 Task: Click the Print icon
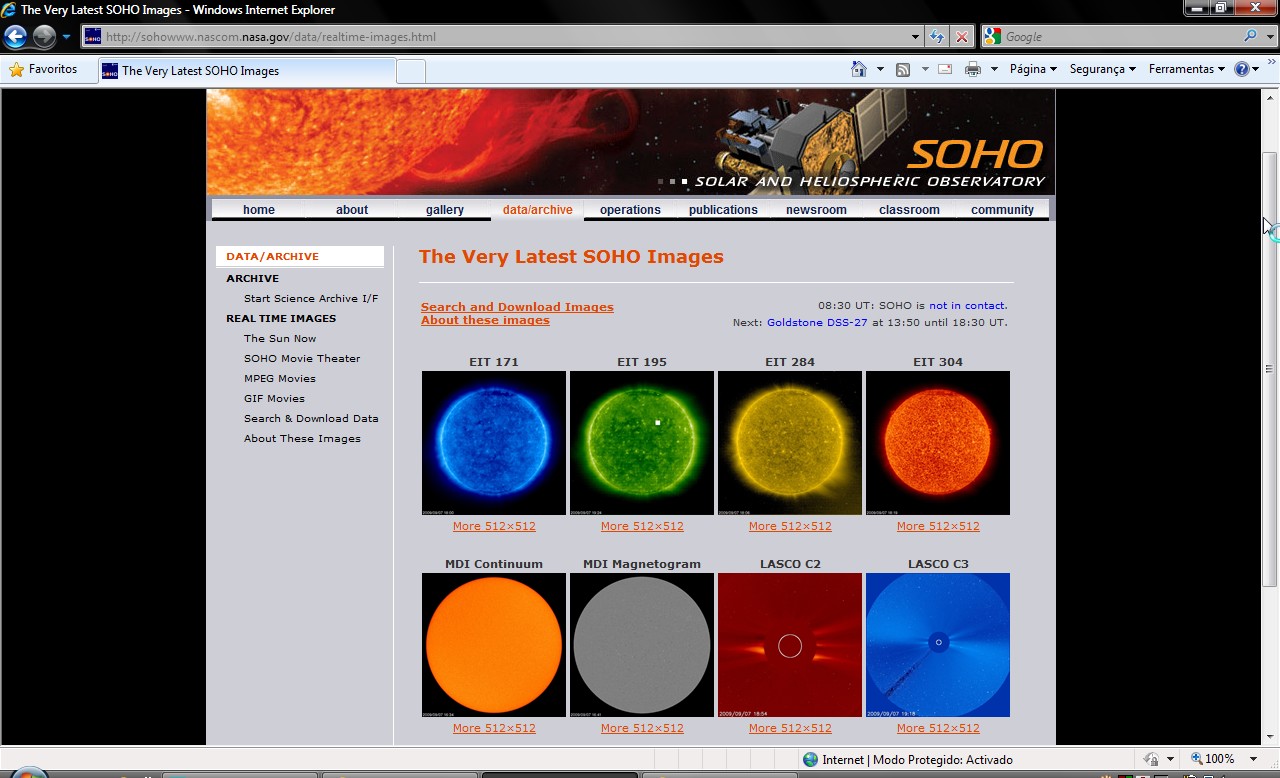(x=972, y=69)
